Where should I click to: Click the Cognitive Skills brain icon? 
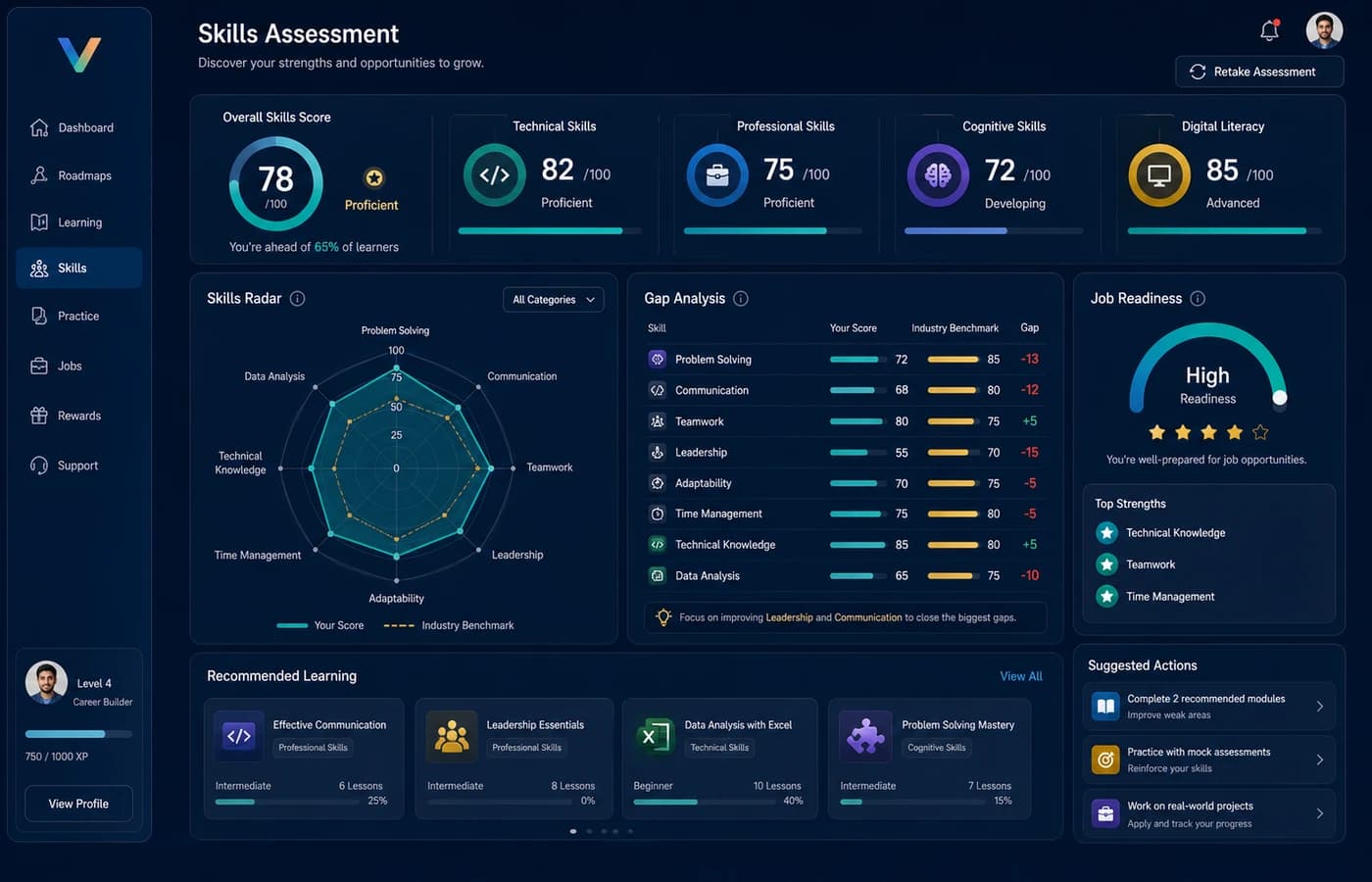938,175
